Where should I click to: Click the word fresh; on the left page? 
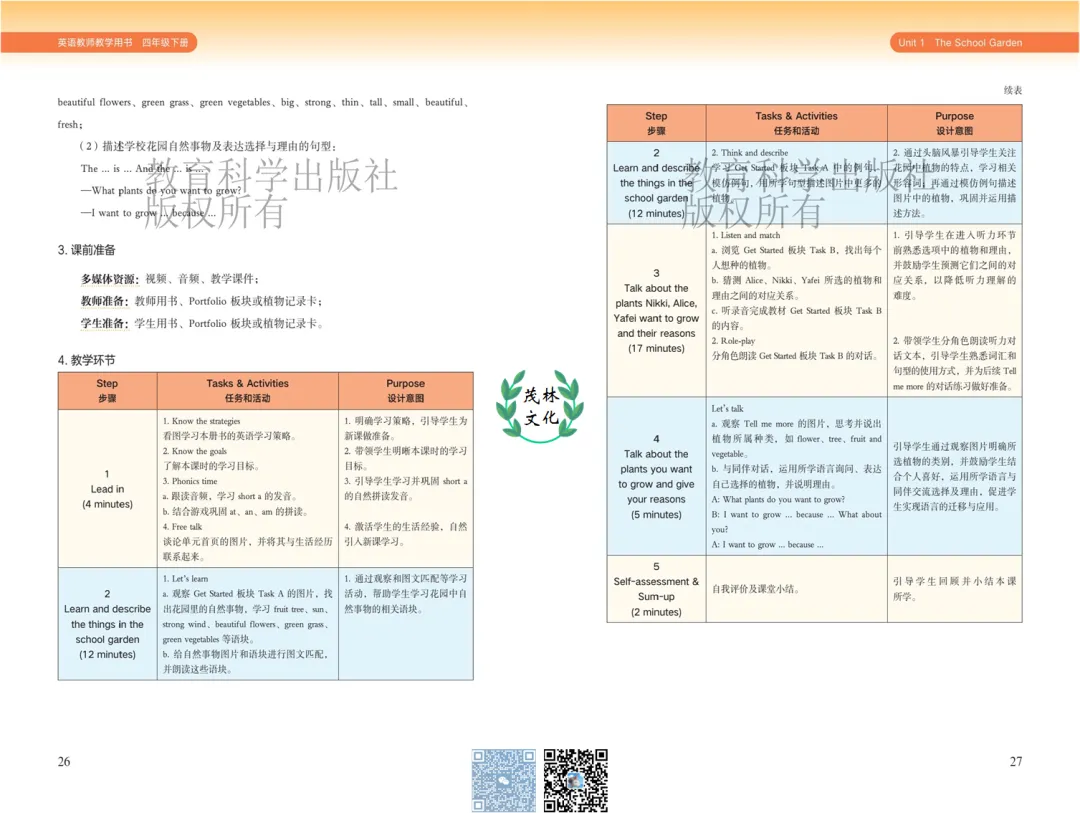point(70,125)
